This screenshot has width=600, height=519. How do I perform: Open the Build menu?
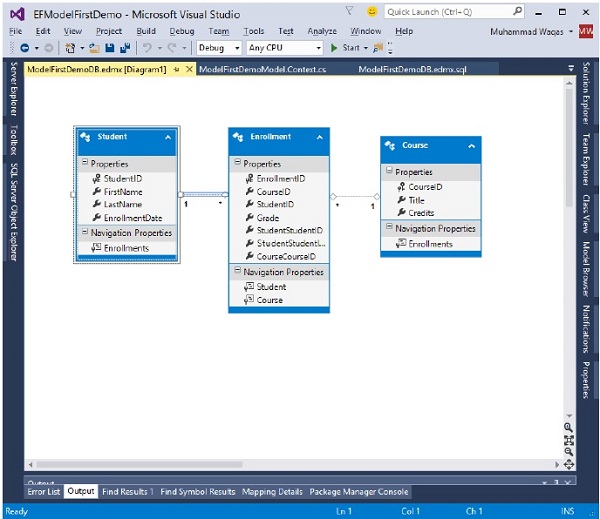click(146, 31)
